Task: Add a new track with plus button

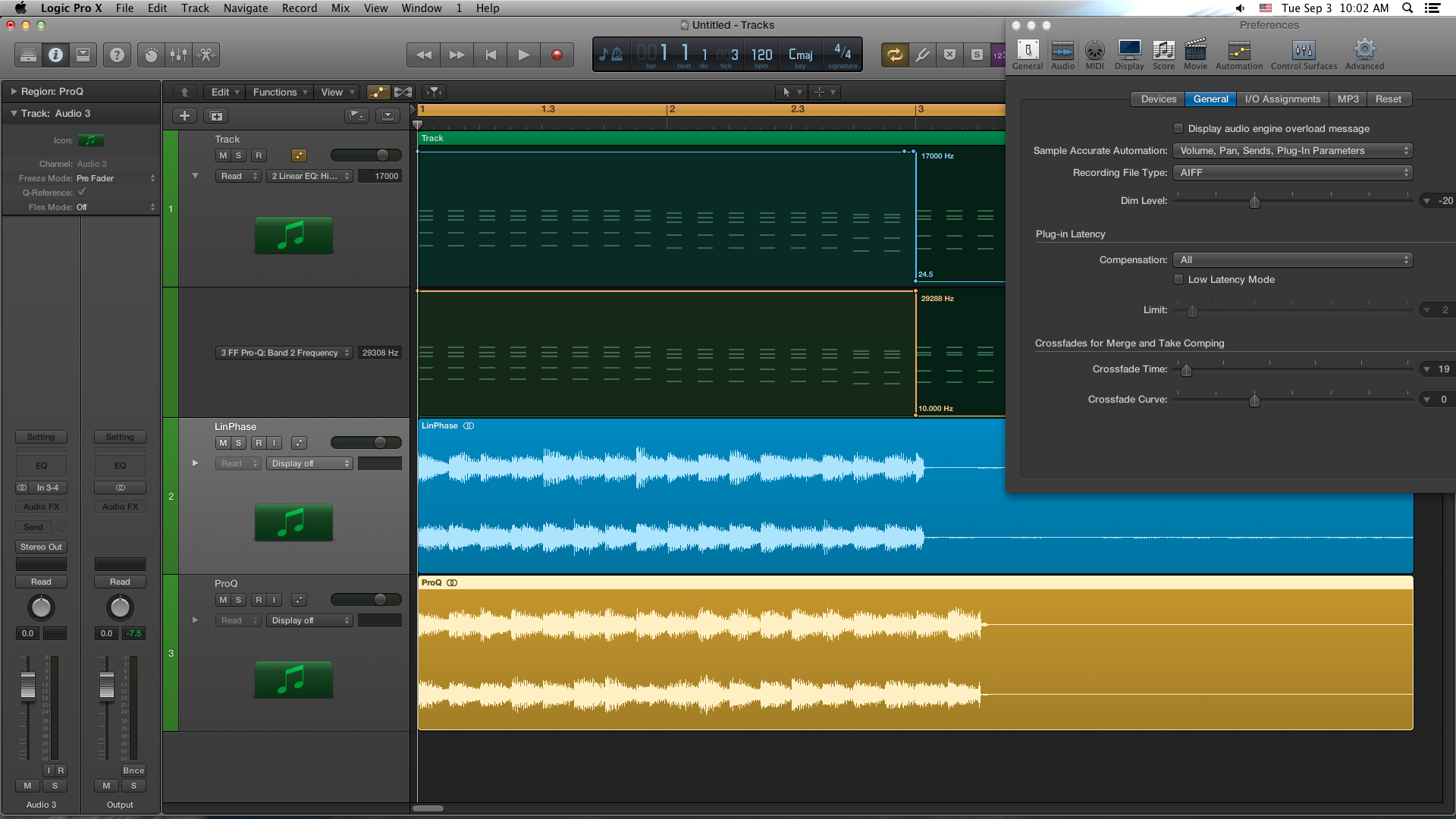Action: tap(184, 116)
